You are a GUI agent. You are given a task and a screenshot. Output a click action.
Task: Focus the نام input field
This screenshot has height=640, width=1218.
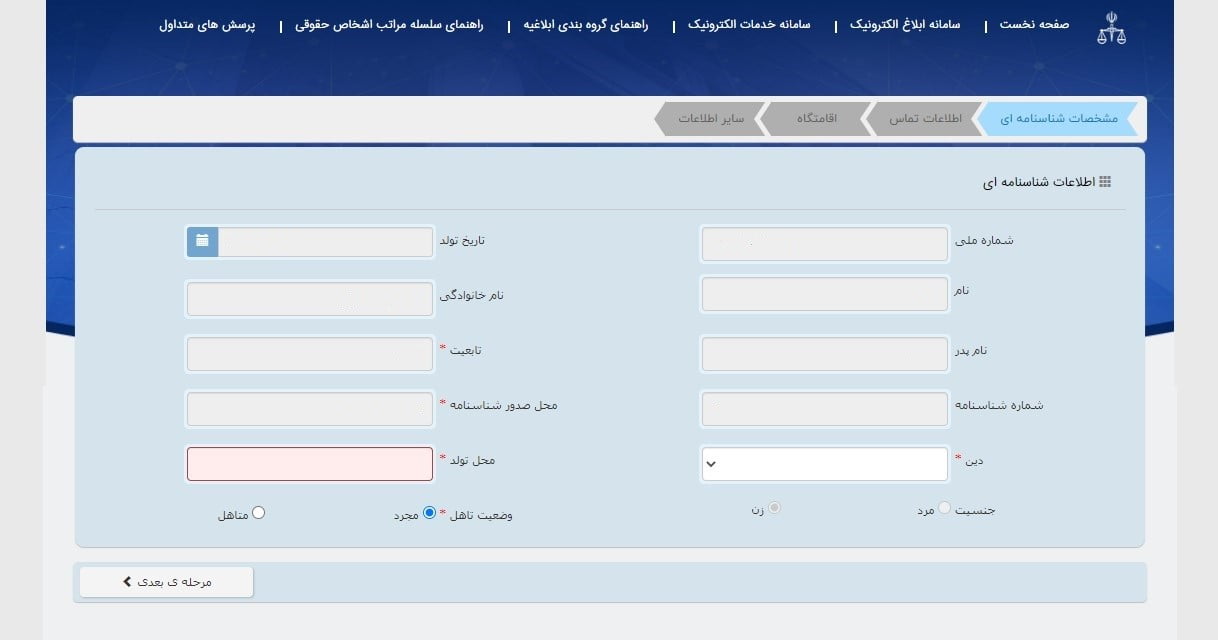pos(825,294)
